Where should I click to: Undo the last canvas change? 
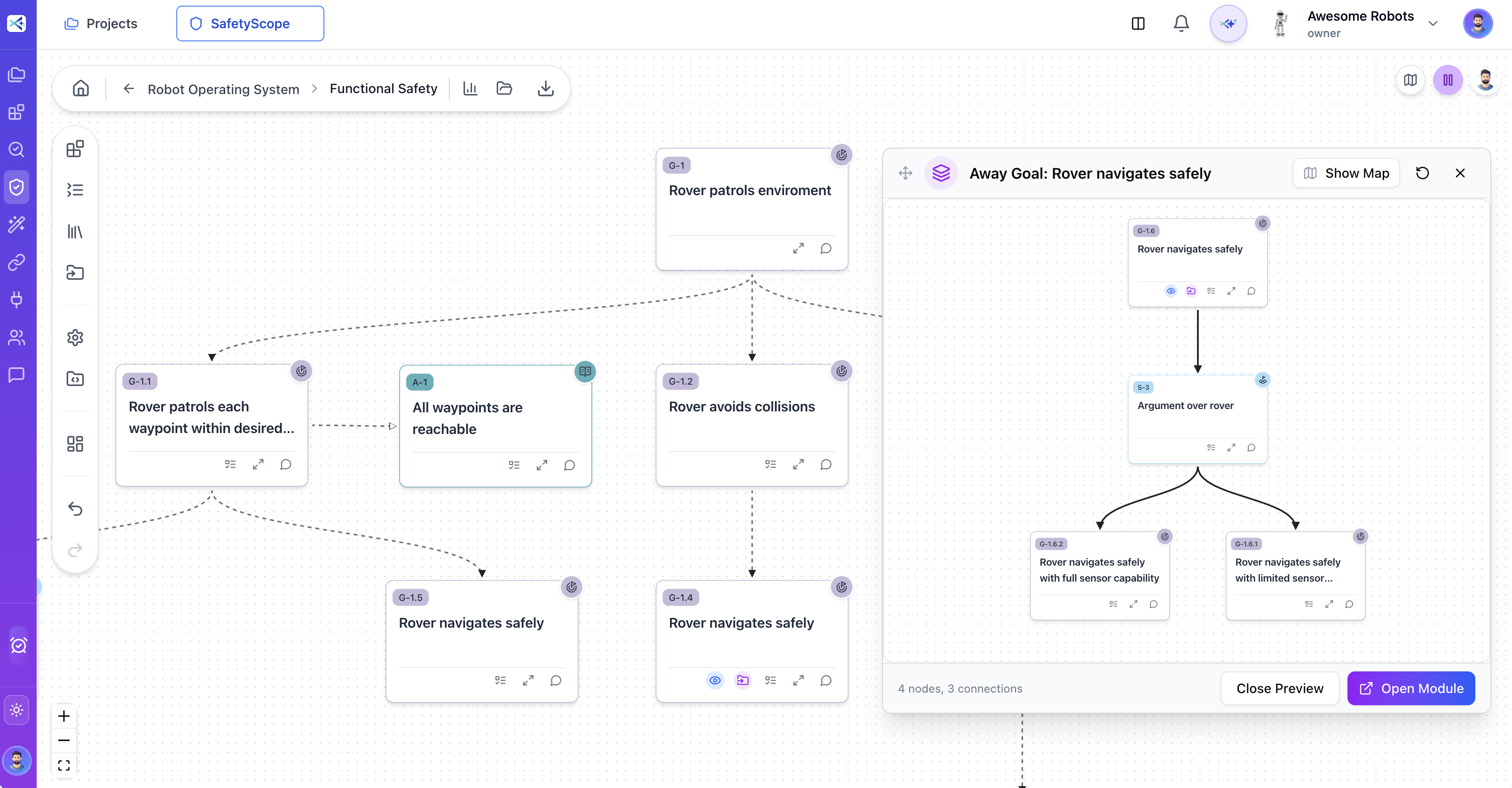tap(76, 509)
